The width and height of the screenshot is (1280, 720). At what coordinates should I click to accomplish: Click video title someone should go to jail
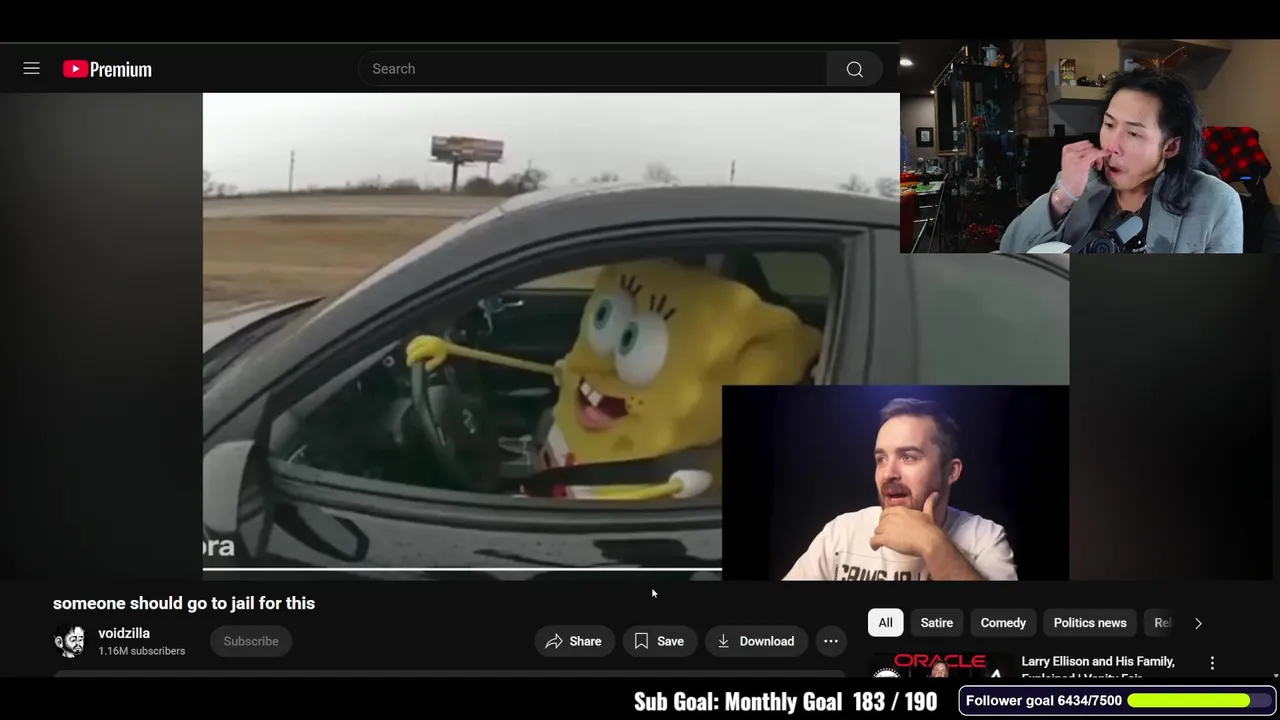[x=184, y=603]
